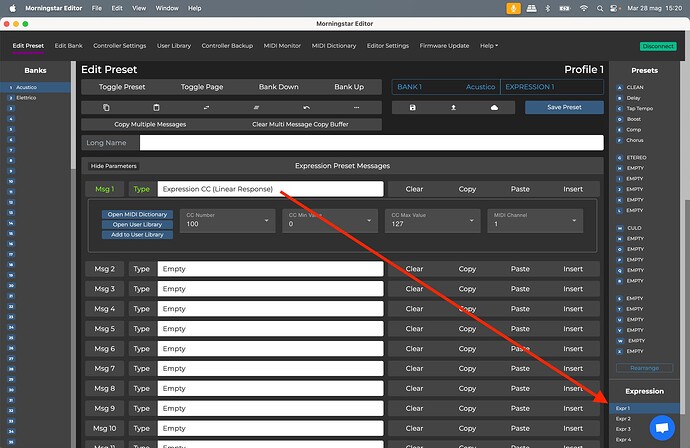Click the green Disconnect button

pyautogui.click(x=658, y=46)
